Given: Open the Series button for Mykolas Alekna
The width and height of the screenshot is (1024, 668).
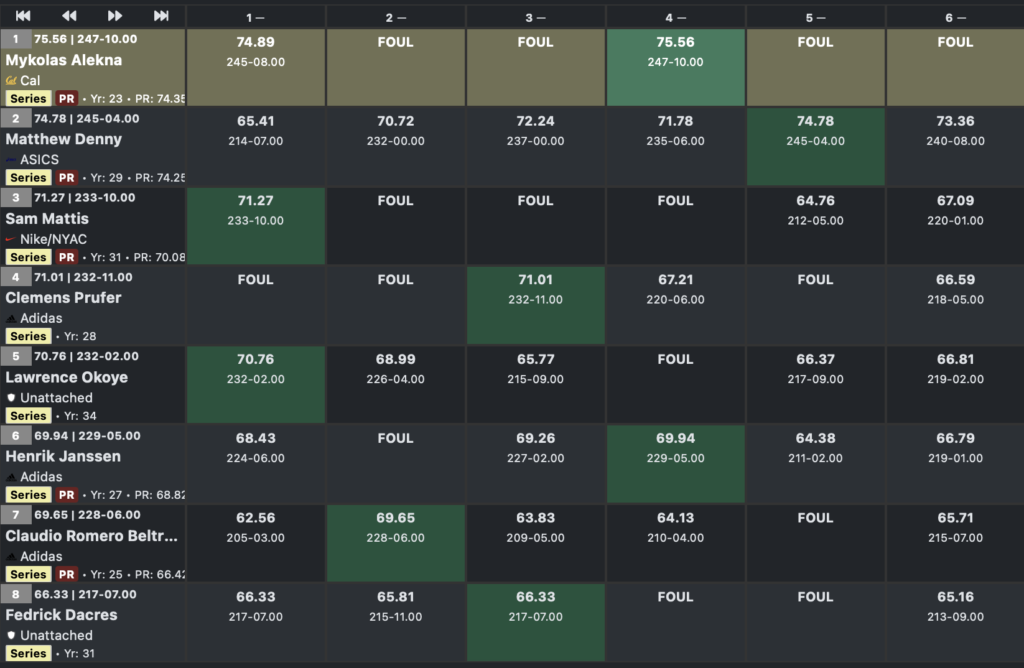Looking at the screenshot, I should point(28,99).
